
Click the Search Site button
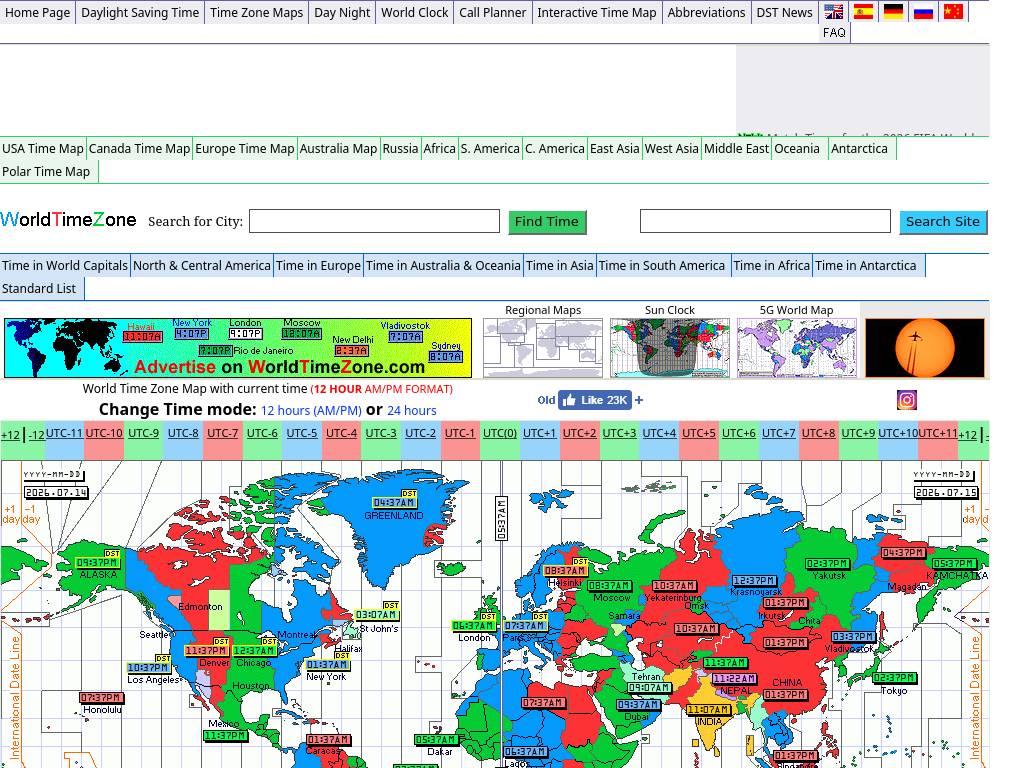[x=942, y=221]
